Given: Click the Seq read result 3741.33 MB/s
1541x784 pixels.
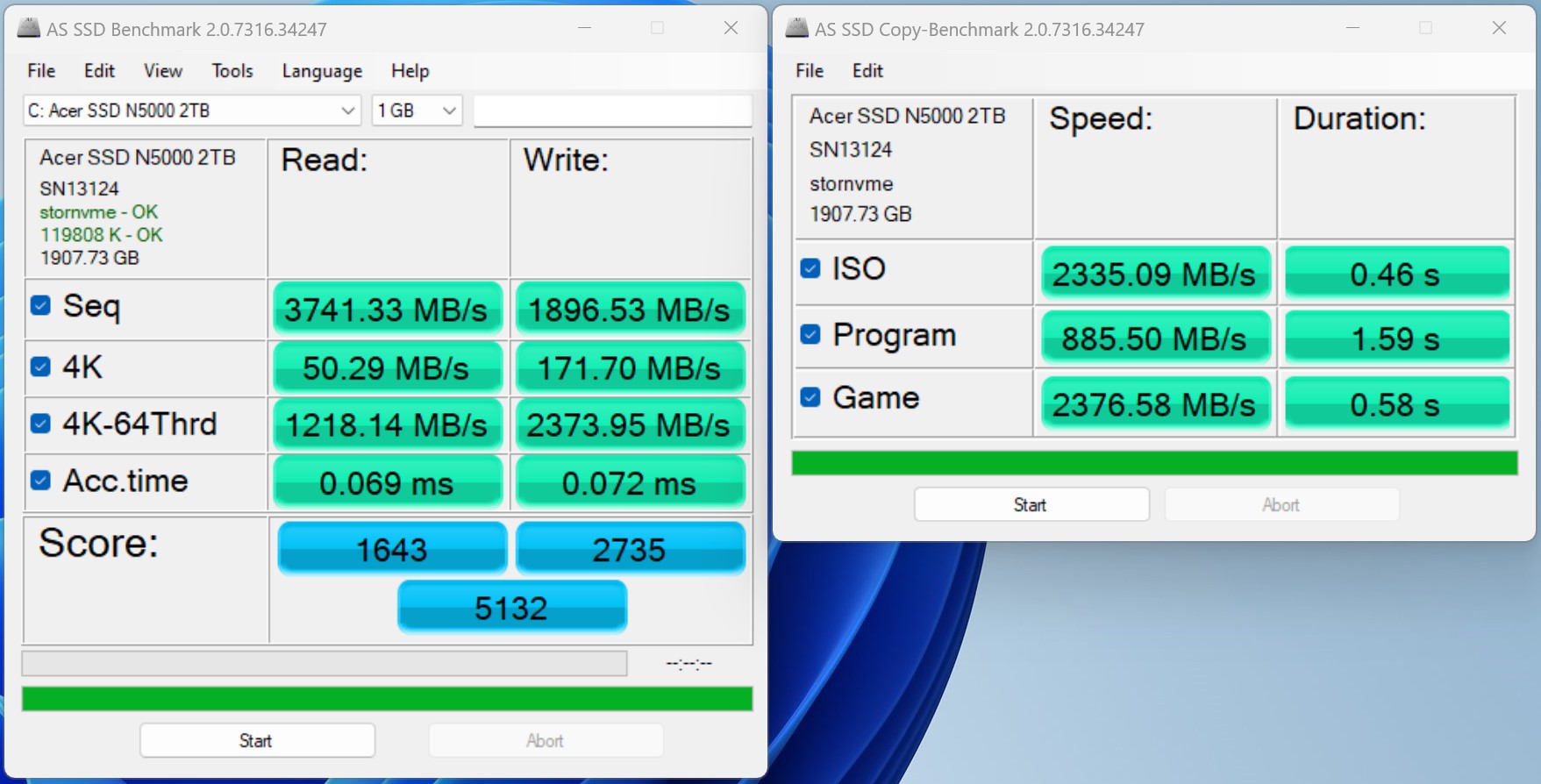Looking at the screenshot, I should coord(387,310).
